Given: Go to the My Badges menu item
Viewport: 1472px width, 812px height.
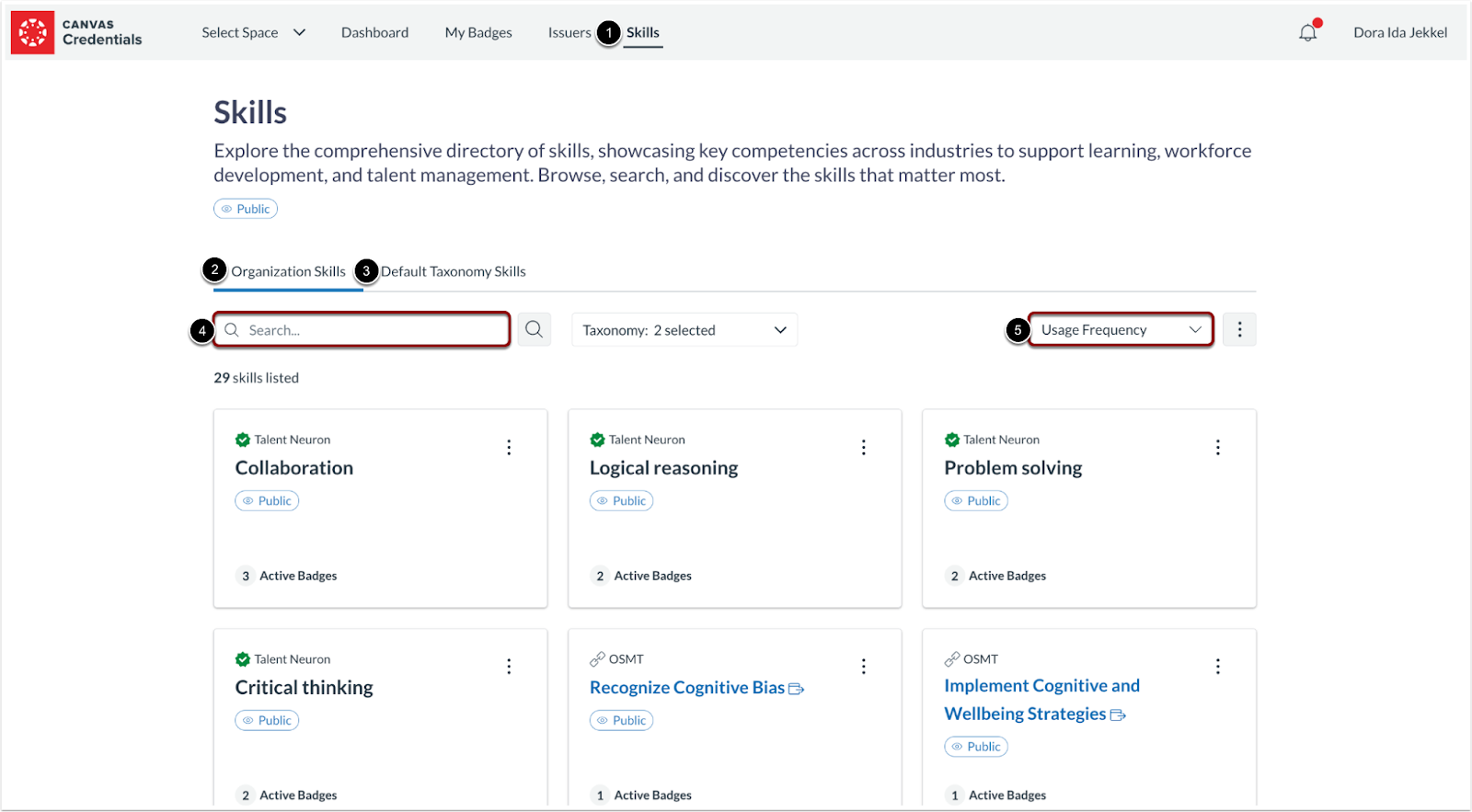Looking at the screenshot, I should 478,33.
